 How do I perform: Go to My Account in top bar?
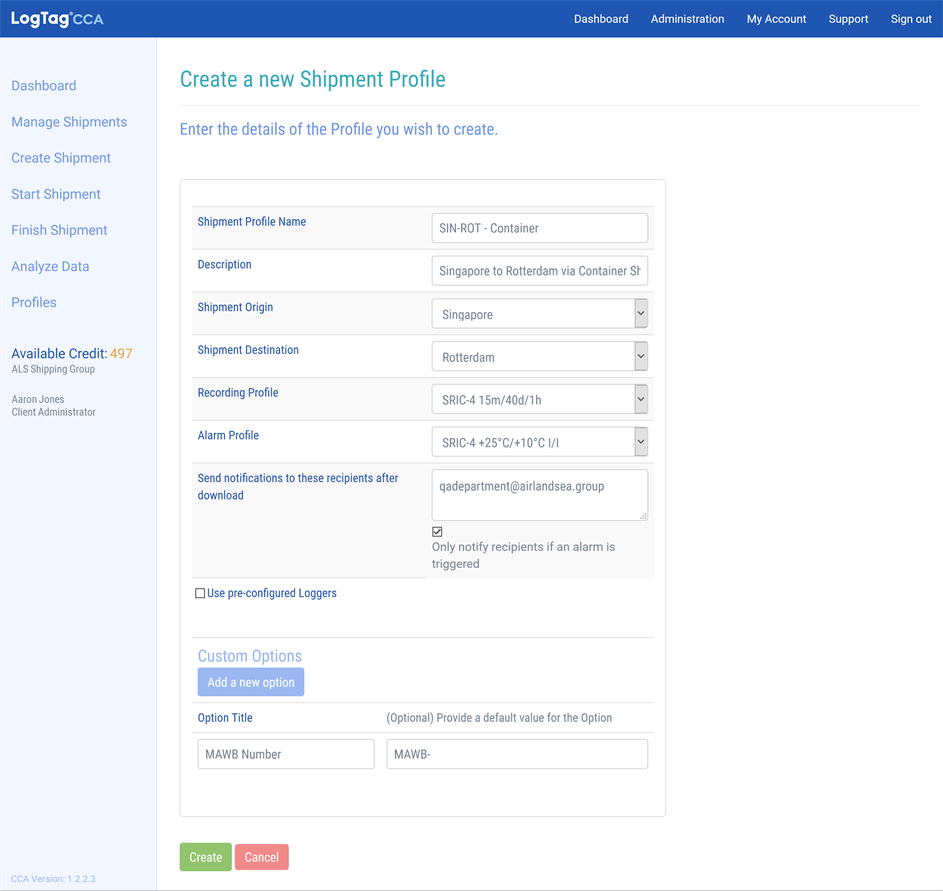click(776, 19)
